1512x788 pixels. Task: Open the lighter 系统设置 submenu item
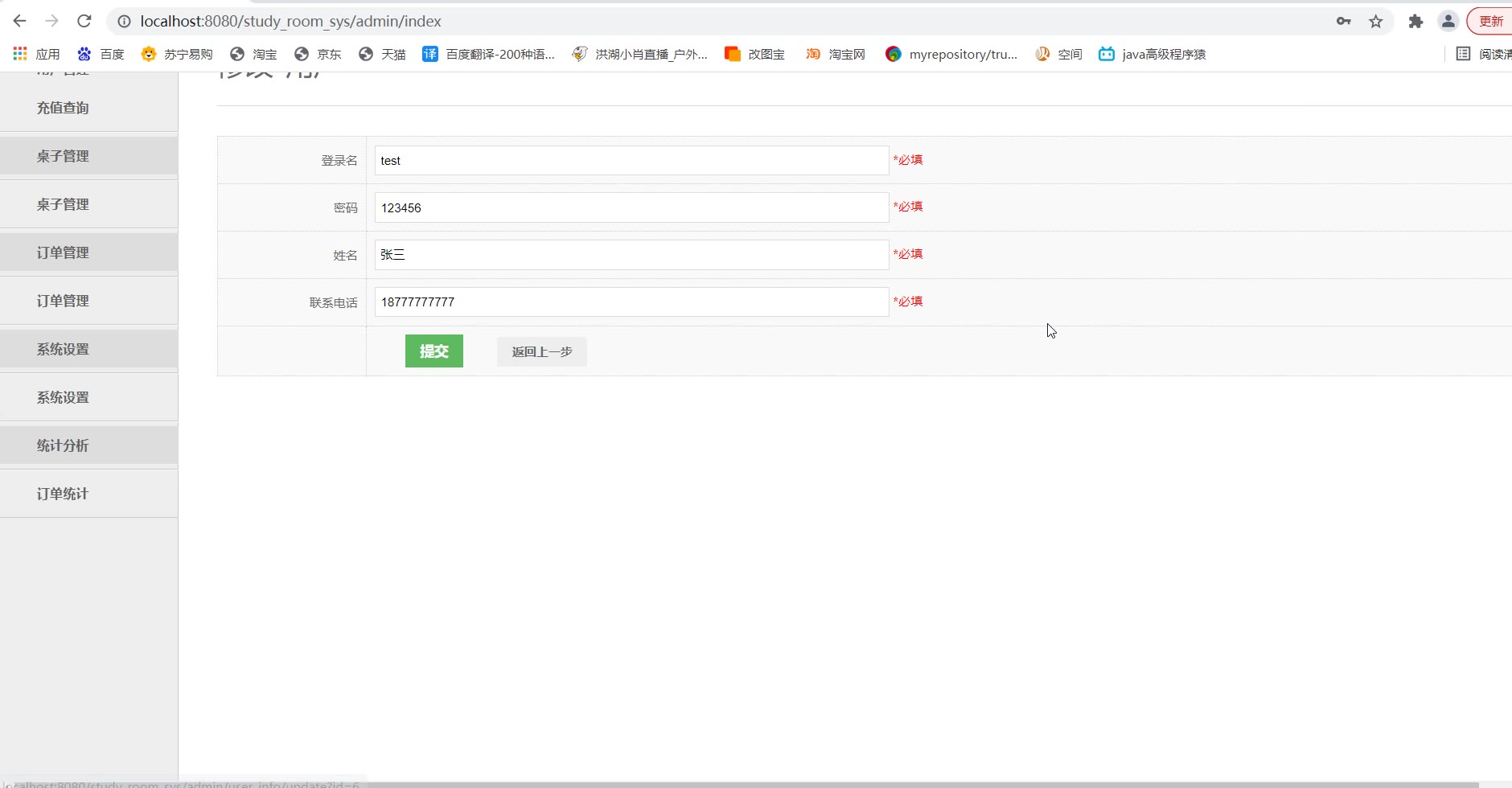[x=63, y=397]
